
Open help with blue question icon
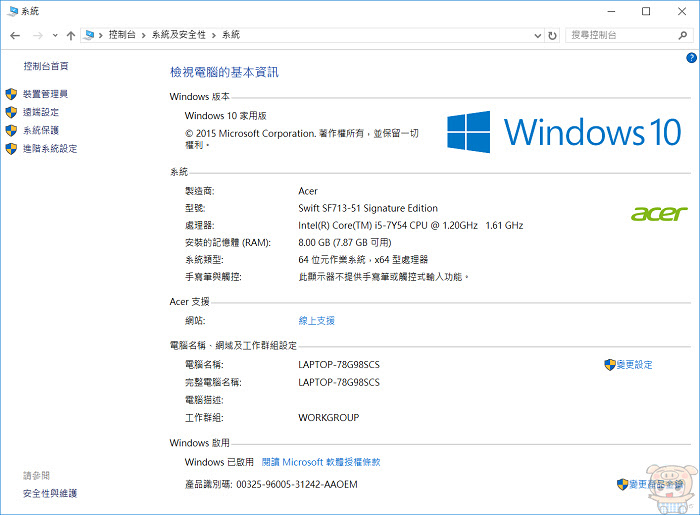(x=691, y=58)
